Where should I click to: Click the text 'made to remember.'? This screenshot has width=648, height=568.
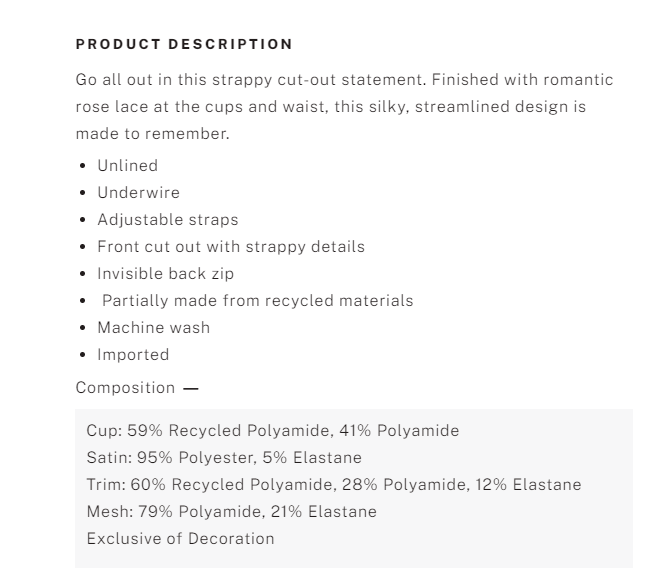coord(152,134)
